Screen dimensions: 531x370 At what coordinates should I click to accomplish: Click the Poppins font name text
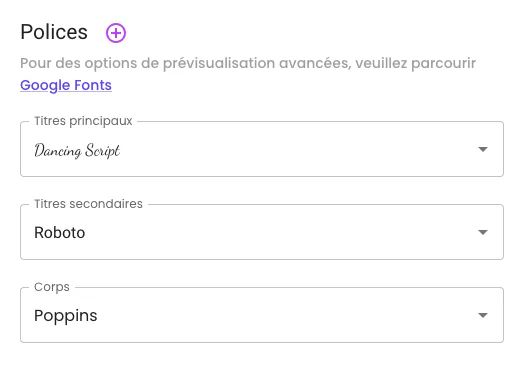(x=66, y=316)
